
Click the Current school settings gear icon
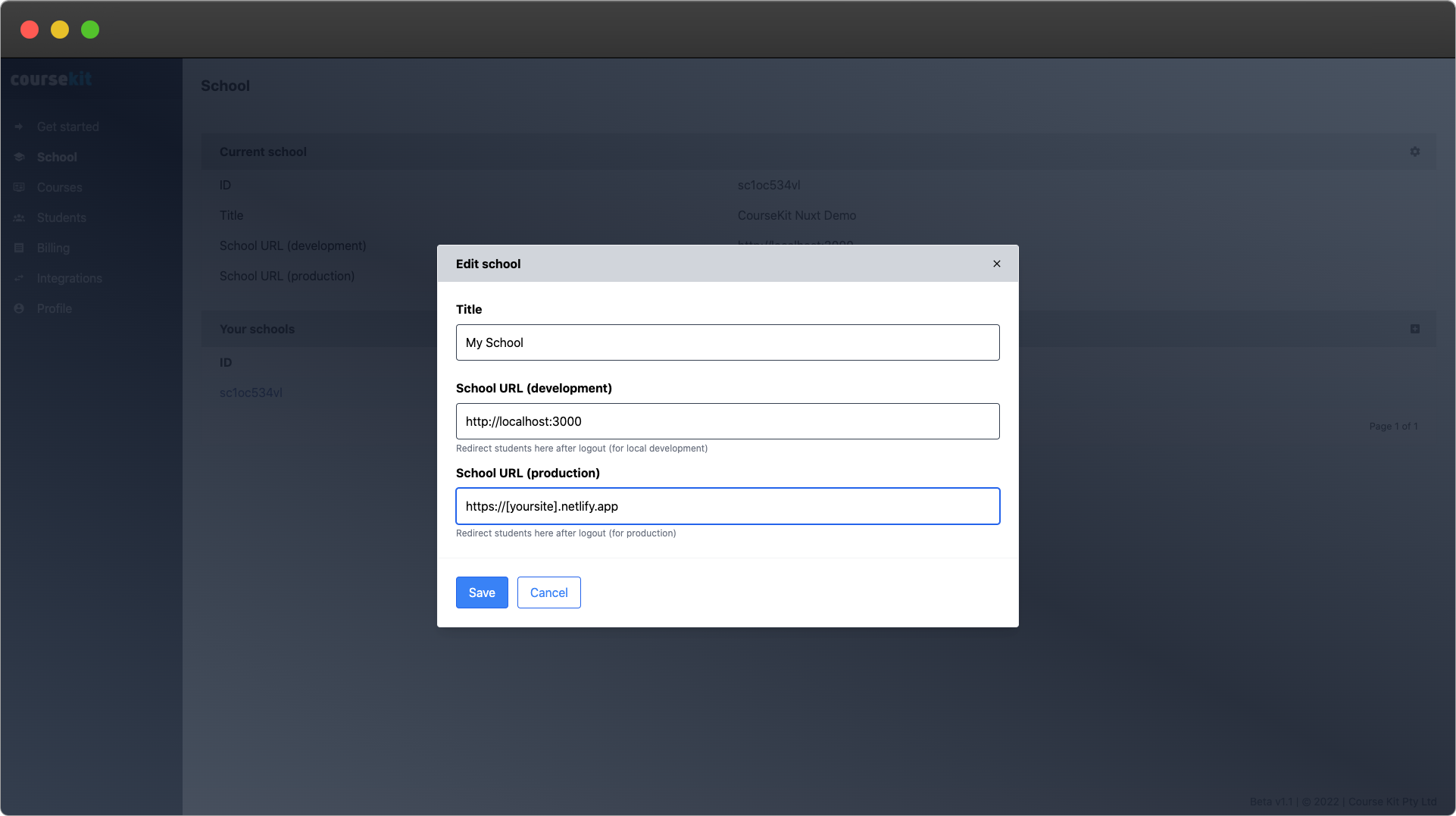pos(1415,152)
